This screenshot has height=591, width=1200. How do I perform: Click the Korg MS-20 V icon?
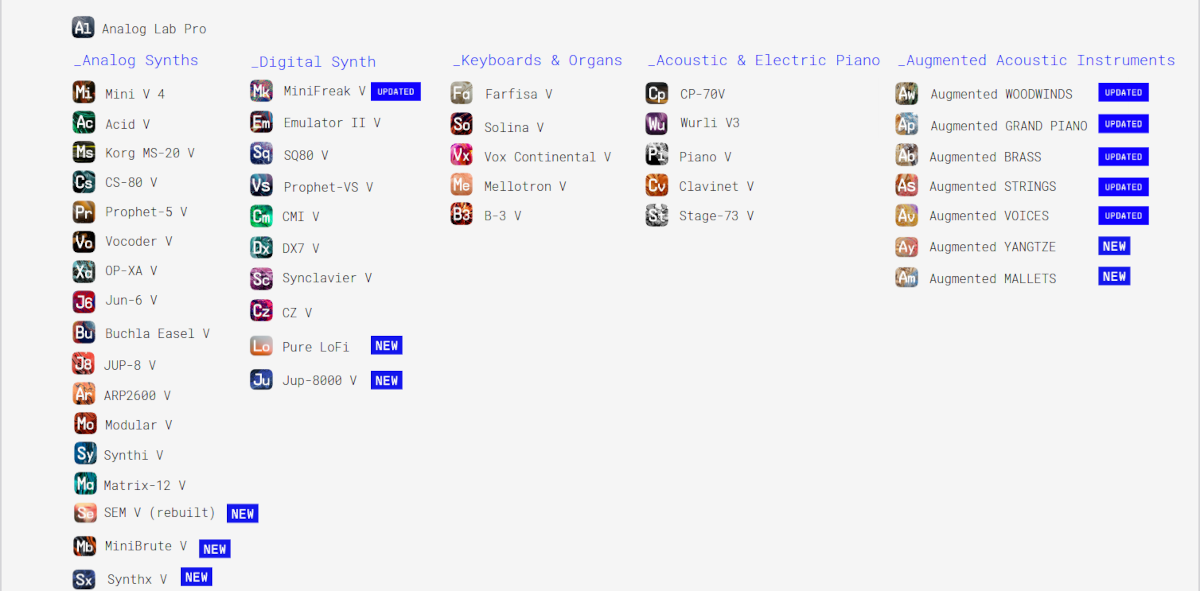point(84,152)
